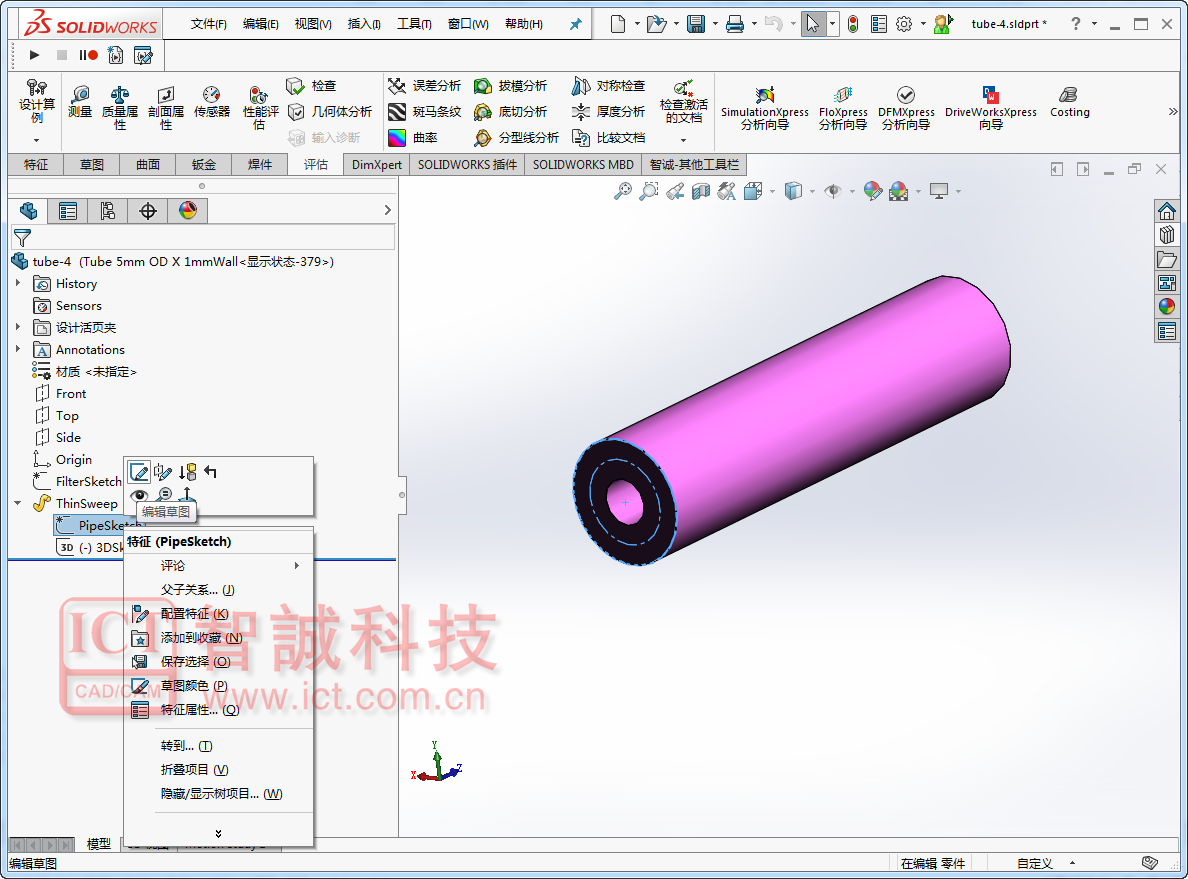Click the Edit Appearance color ball icon
This screenshot has width=1188, height=879.
(x=872, y=192)
